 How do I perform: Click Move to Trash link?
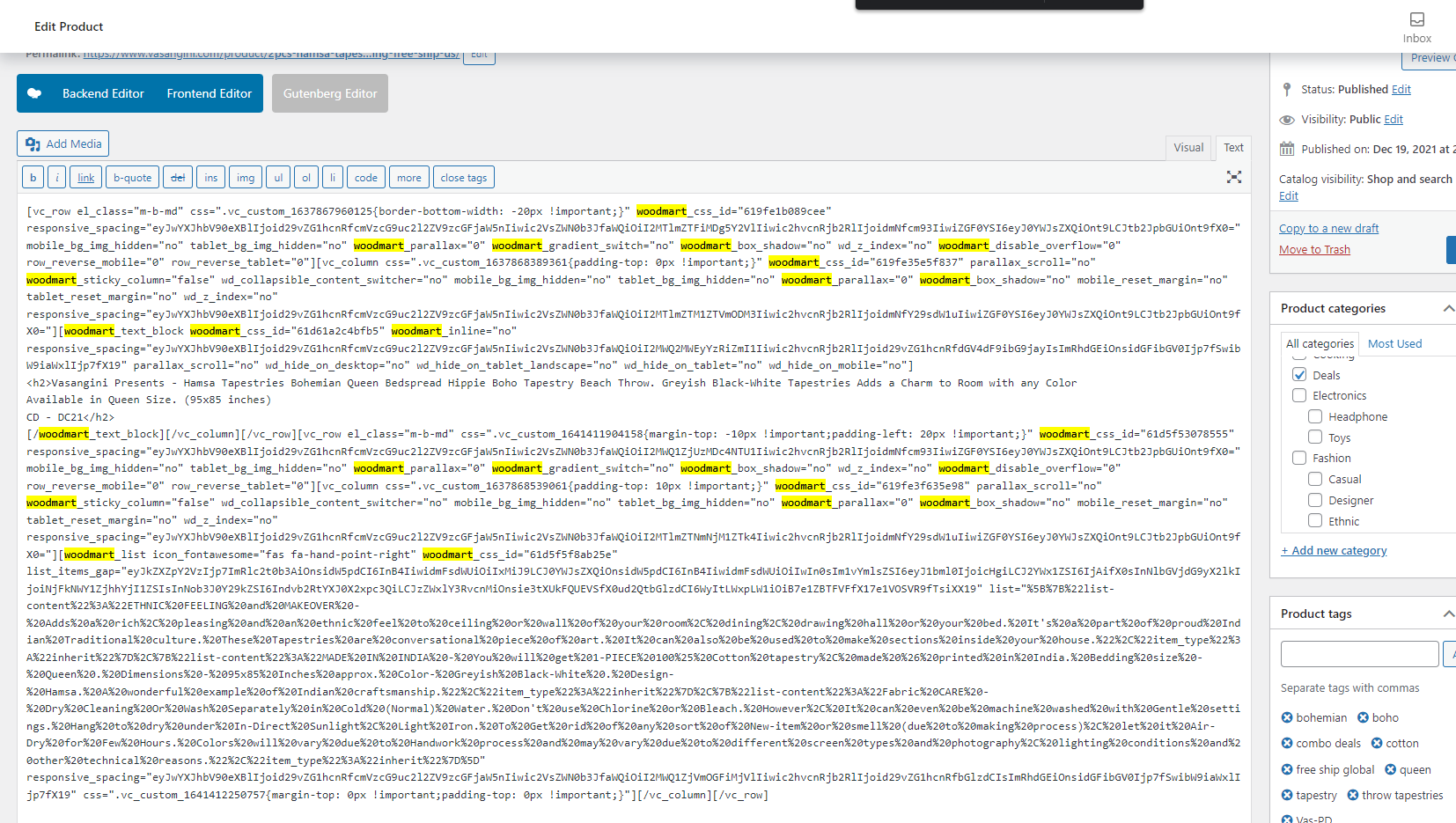1314,249
